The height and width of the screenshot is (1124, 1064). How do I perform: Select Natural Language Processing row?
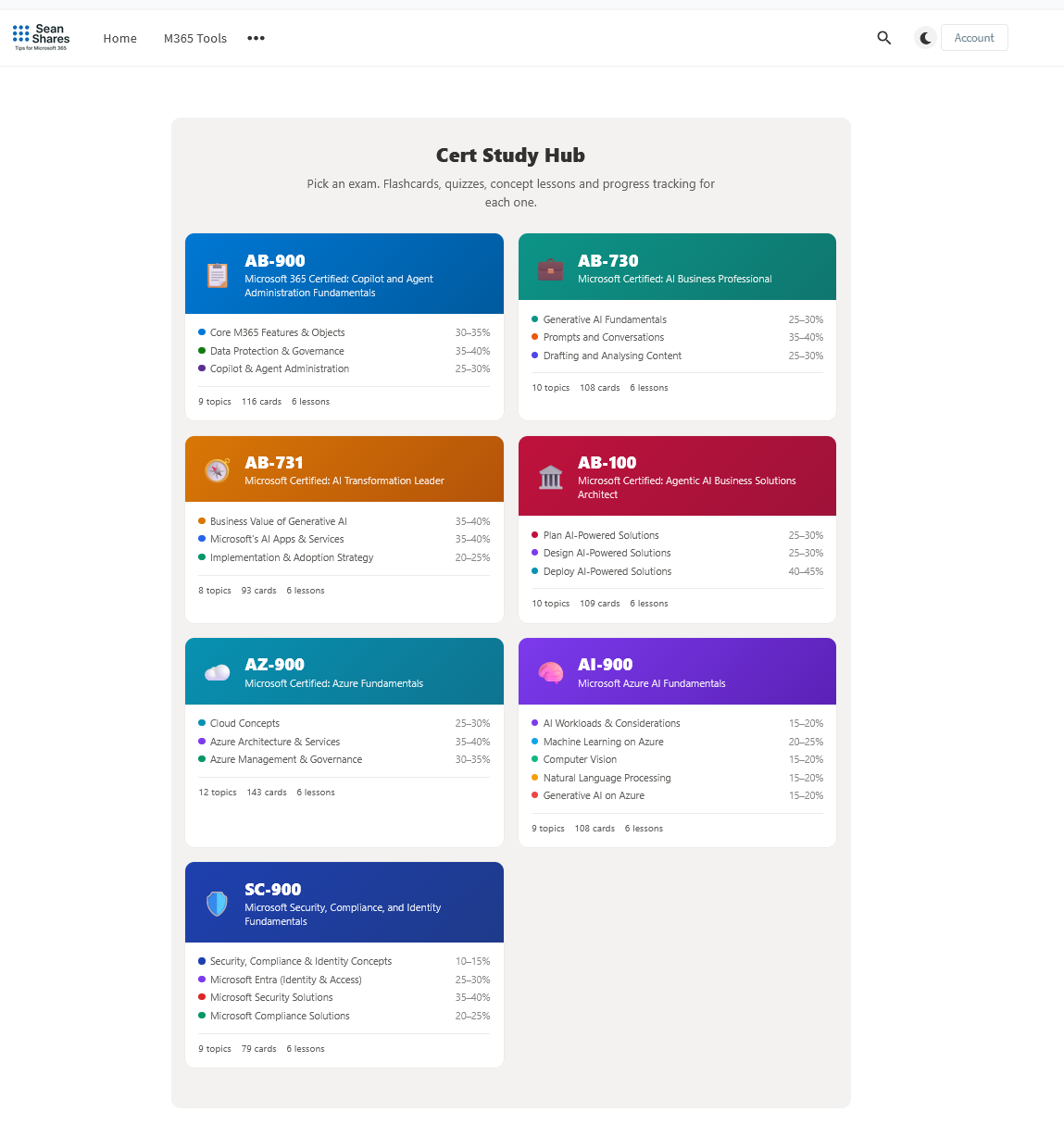678,778
